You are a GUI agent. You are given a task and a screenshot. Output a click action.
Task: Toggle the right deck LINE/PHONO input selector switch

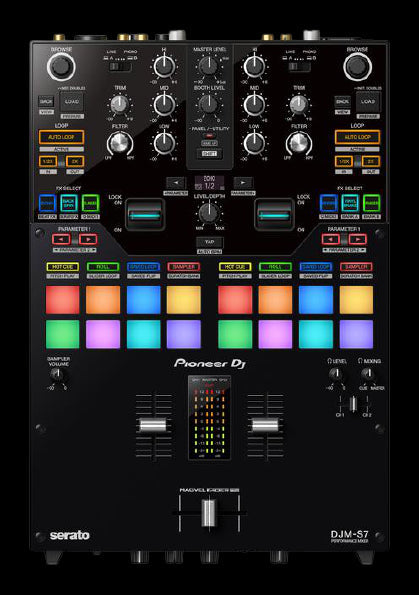click(x=299, y=67)
